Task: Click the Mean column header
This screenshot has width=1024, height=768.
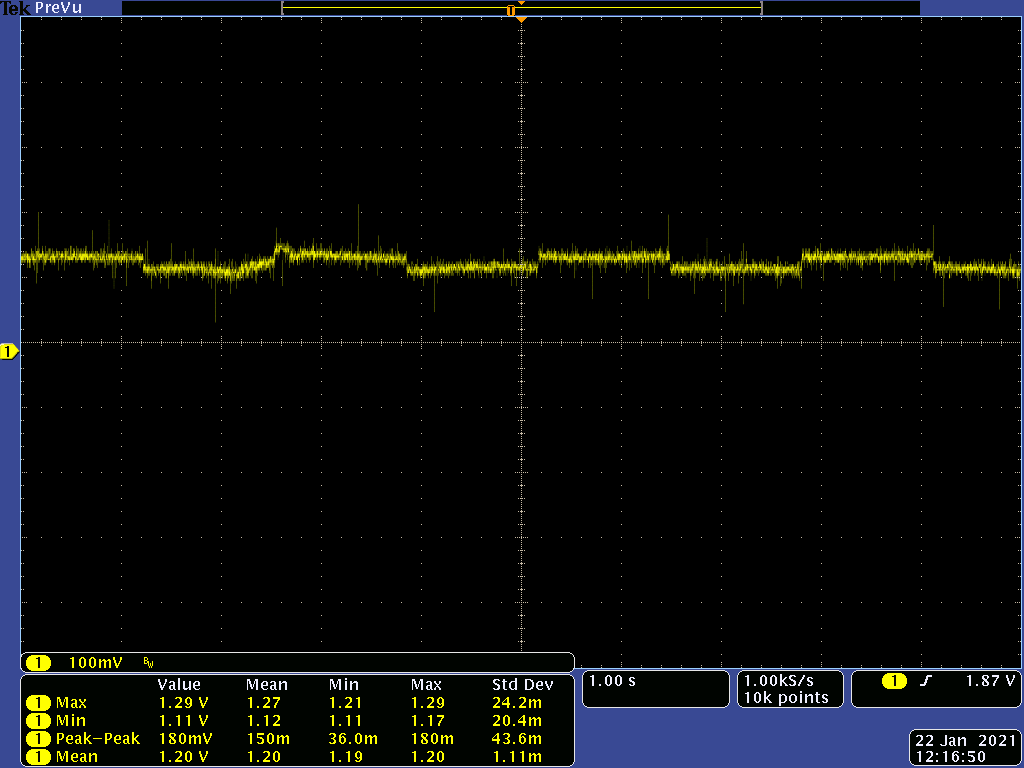Action: click(x=266, y=685)
